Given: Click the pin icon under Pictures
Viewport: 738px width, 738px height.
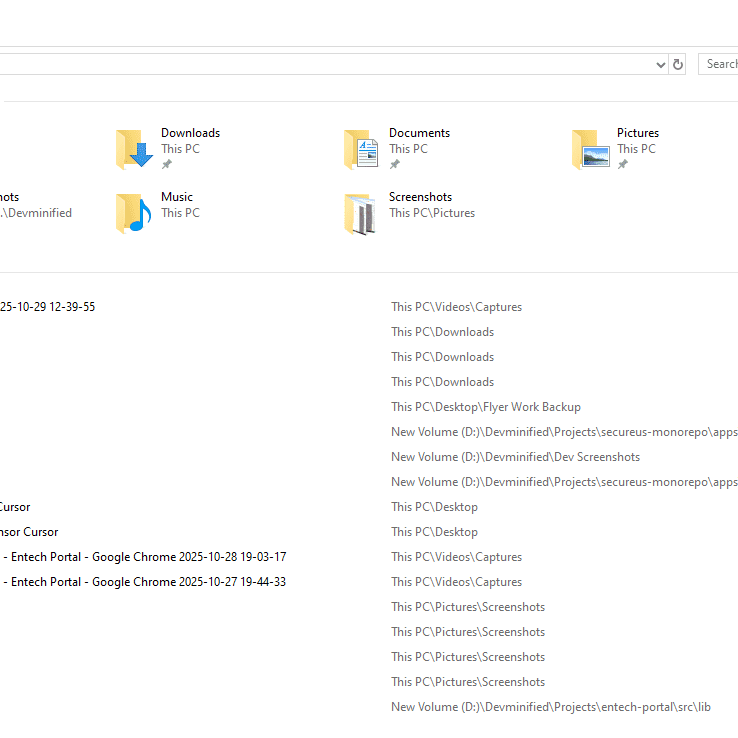Looking at the screenshot, I should (622, 164).
